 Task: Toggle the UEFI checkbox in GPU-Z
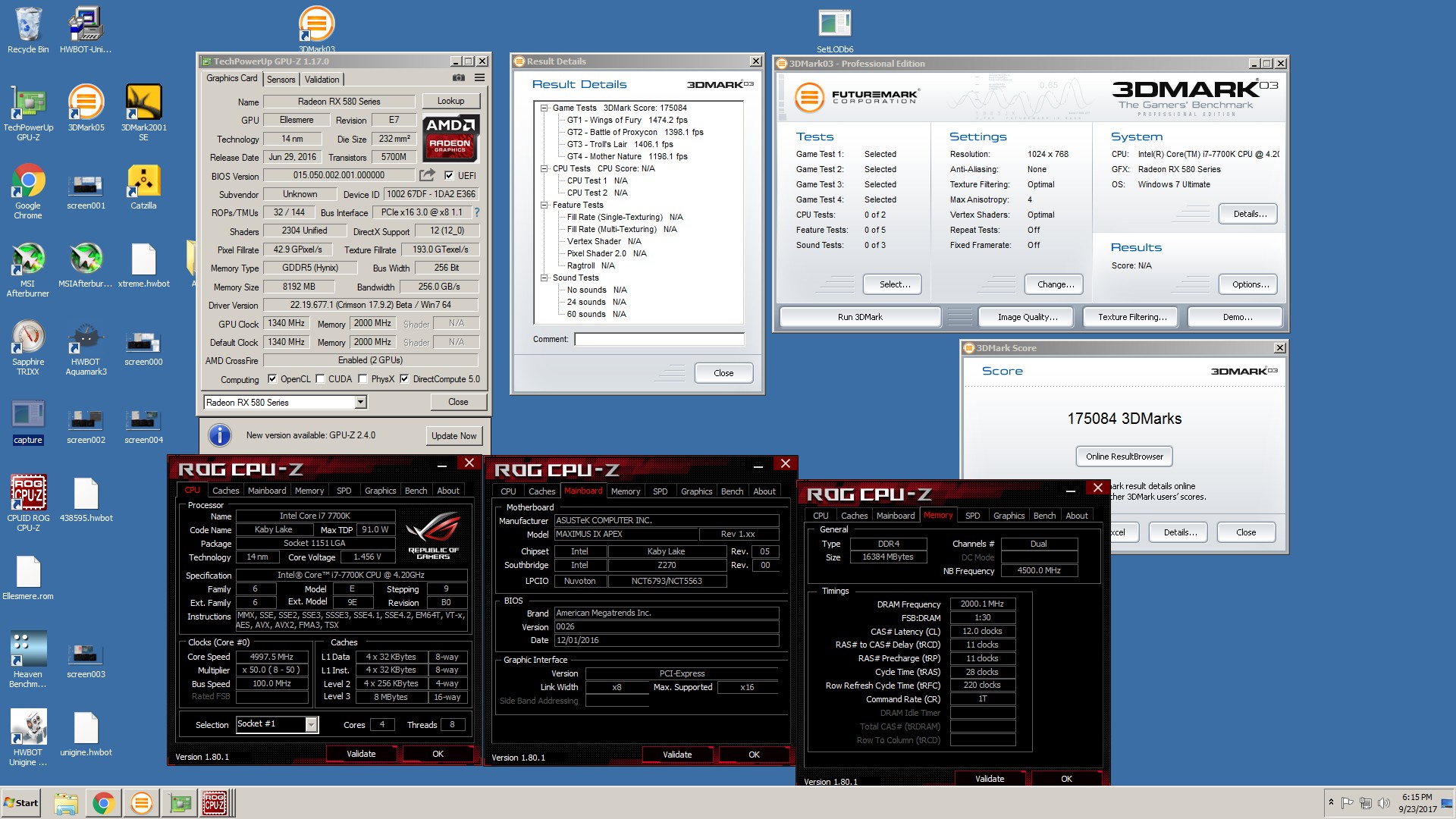pyautogui.click(x=448, y=175)
